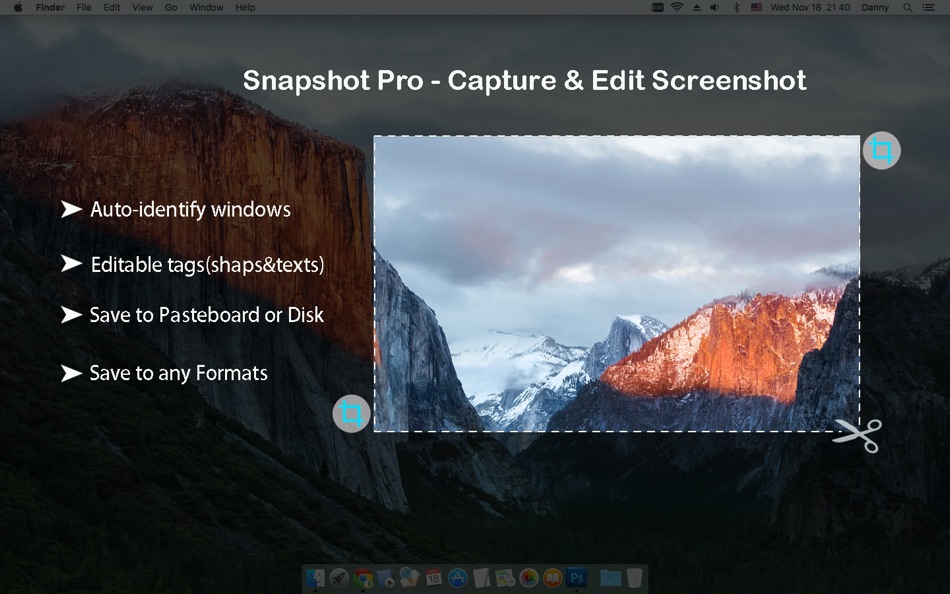Open the App Store from the Dock
Screen dimensions: 950x594
coord(457,578)
